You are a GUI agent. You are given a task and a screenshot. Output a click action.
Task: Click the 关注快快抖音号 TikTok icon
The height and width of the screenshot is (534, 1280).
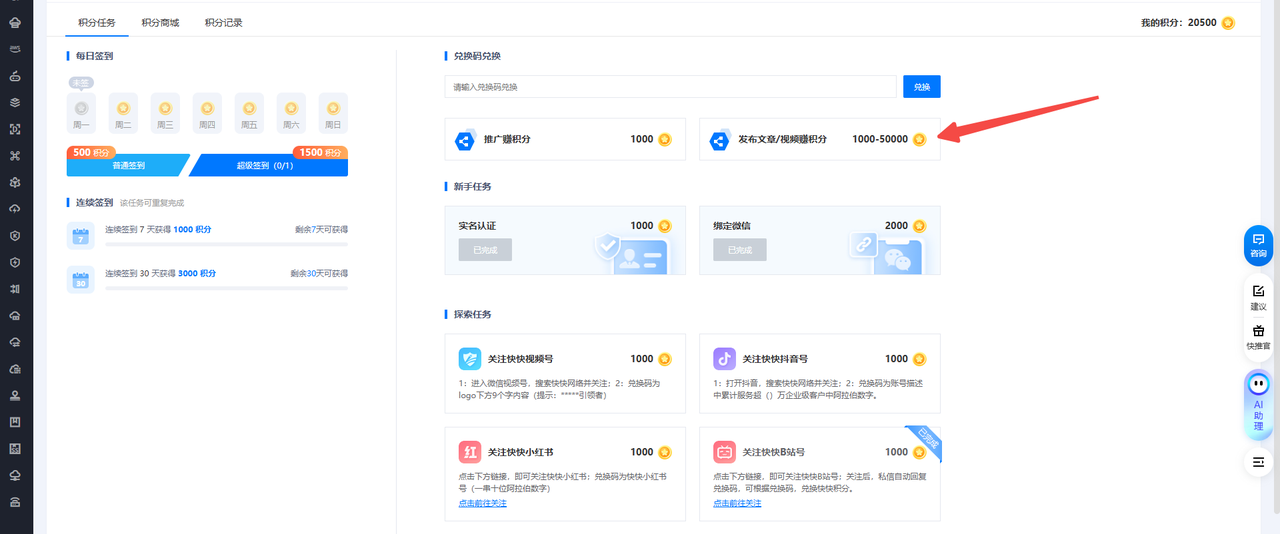coord(724,358)
